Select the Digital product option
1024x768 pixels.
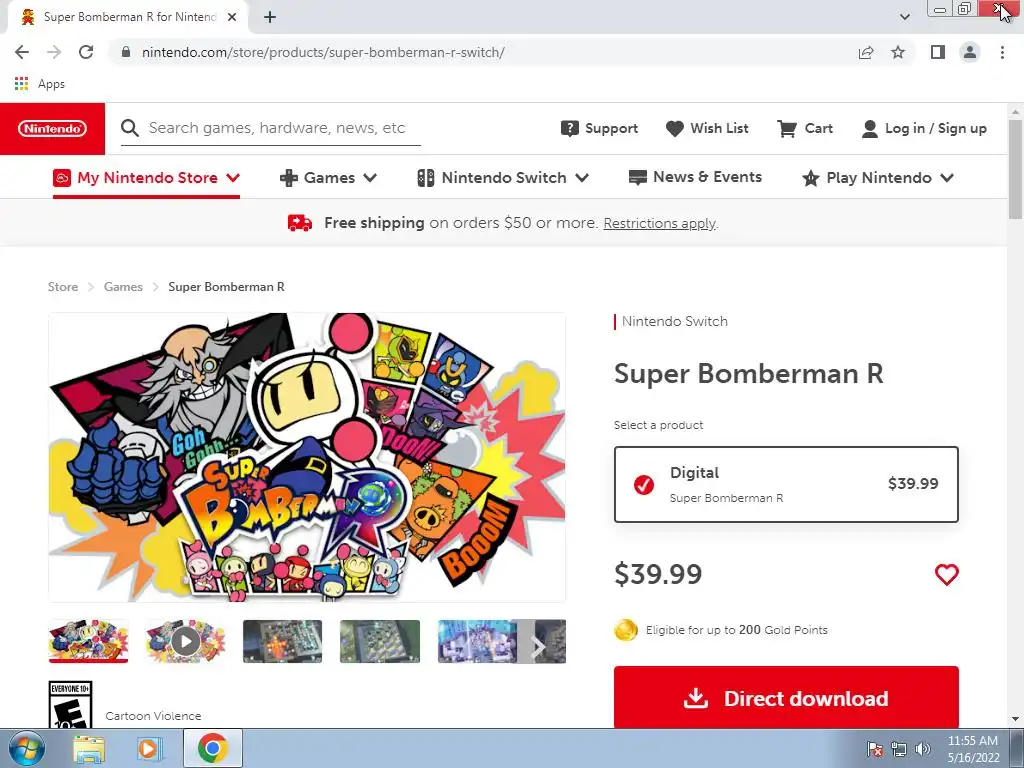pyautogui.click(x=786, y=484)
